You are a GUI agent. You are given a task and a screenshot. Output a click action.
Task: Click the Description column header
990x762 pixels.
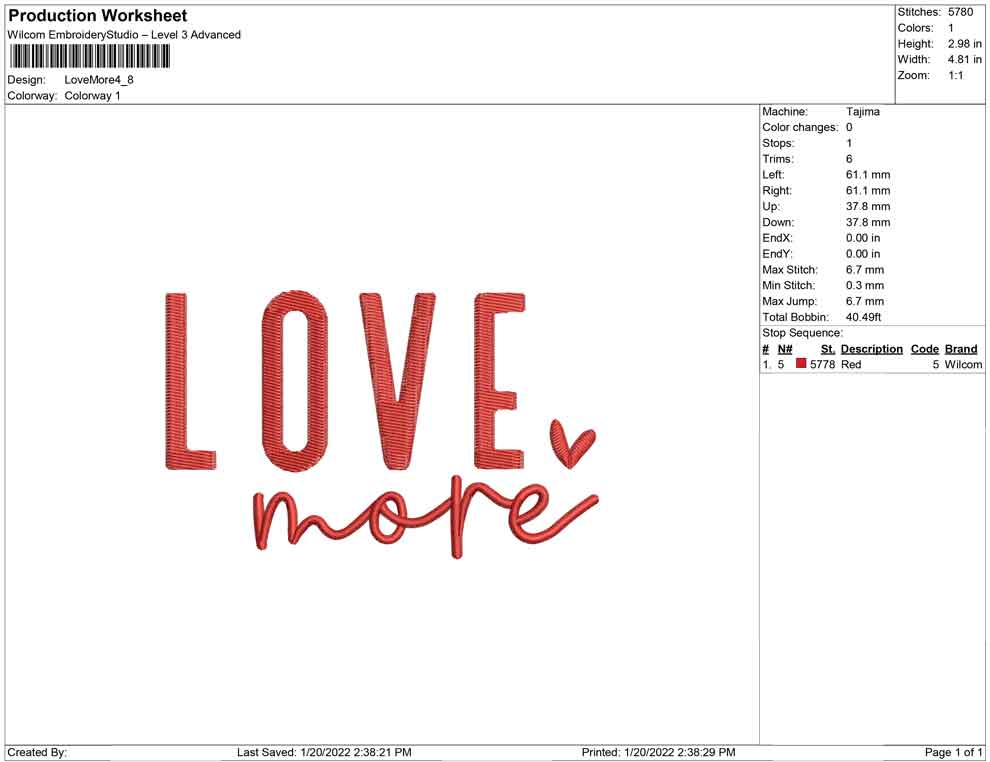[x=871, y=349]
